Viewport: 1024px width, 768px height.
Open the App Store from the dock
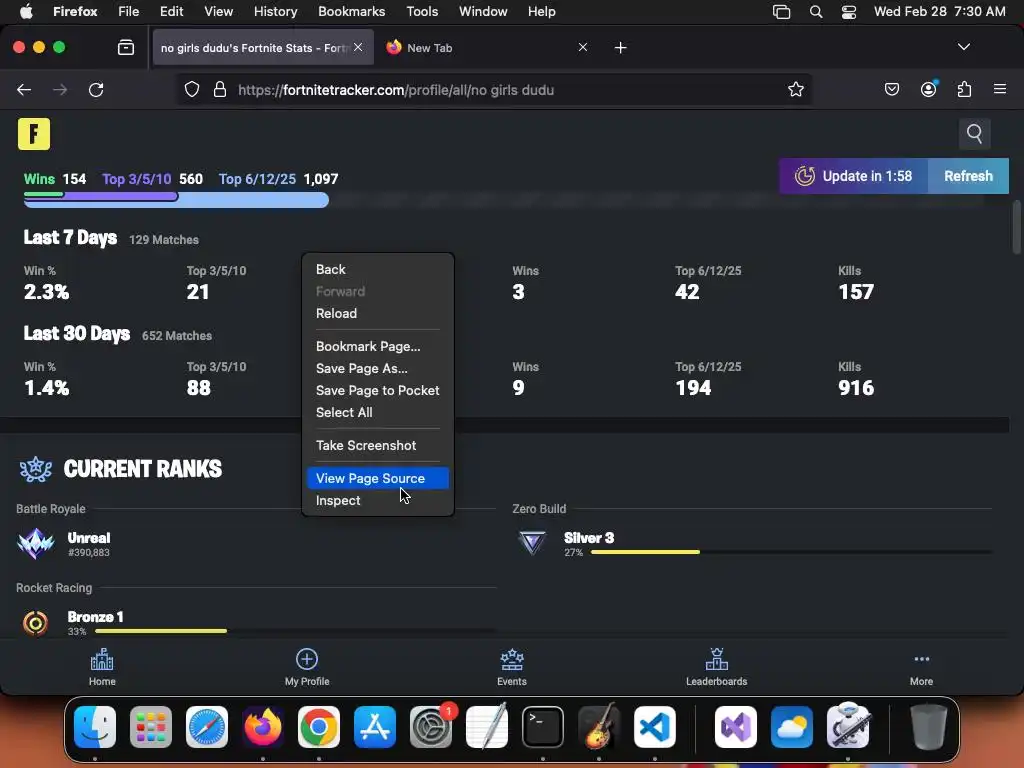coord(375,727)
